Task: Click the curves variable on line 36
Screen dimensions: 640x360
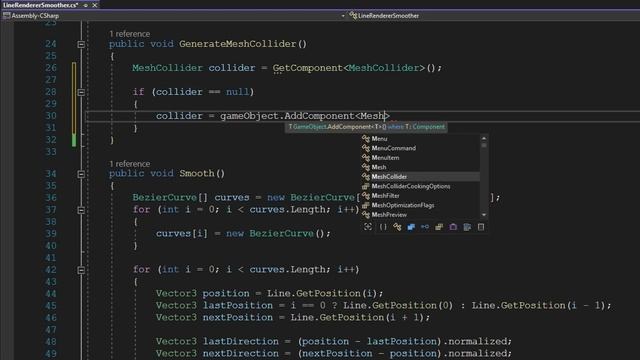Action: point(232,198)
